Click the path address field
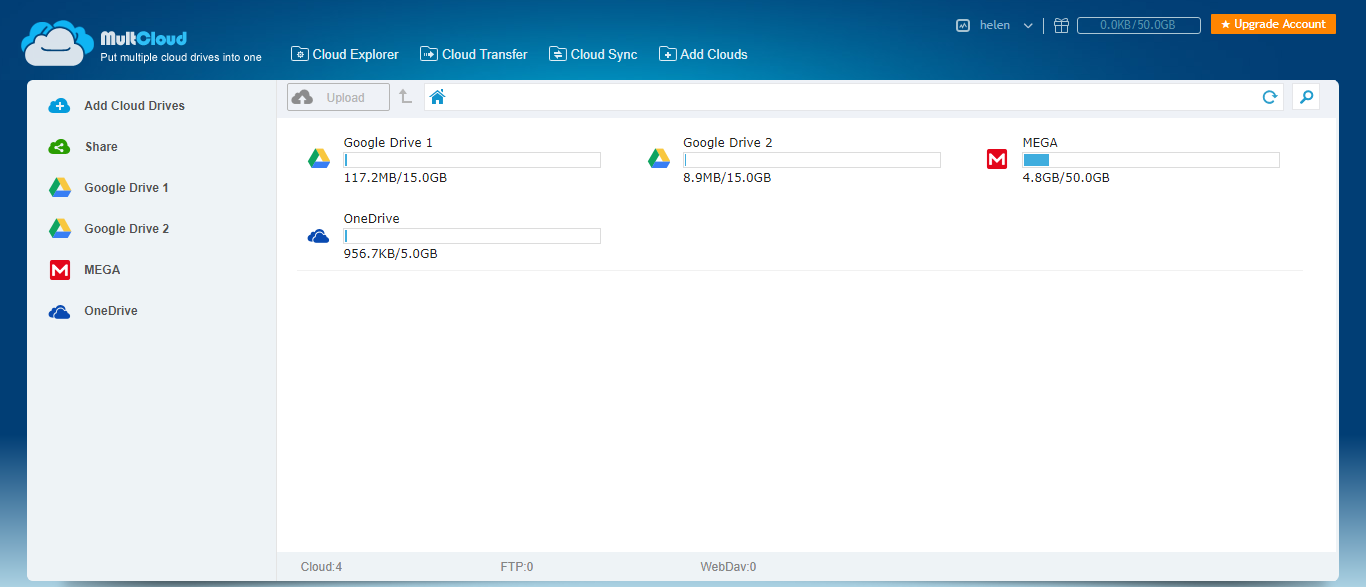Viewport: 1366px width, 587px height. click(855, 97)
